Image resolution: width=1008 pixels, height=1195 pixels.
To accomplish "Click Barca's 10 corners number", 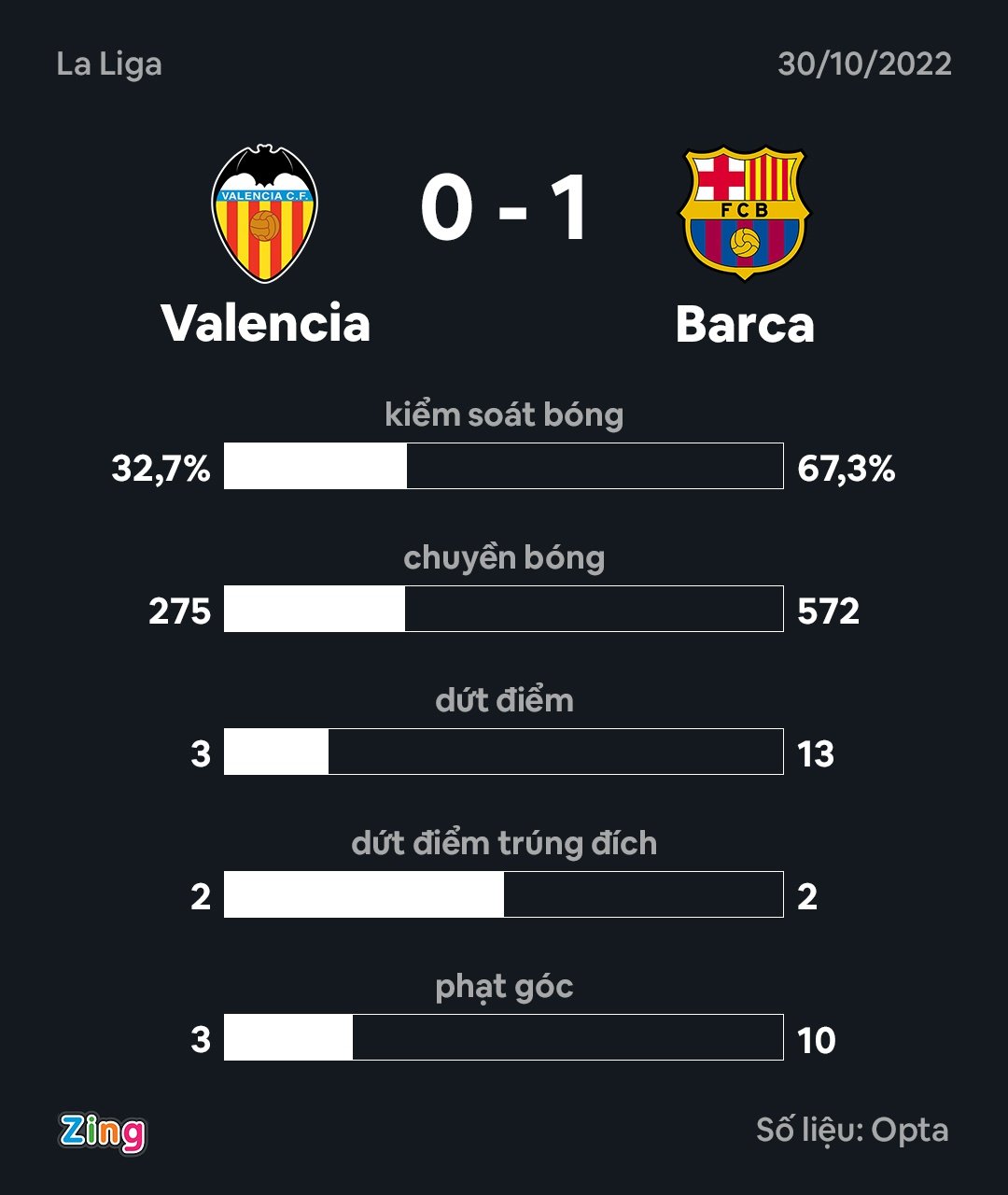I will pos(817,1040).
